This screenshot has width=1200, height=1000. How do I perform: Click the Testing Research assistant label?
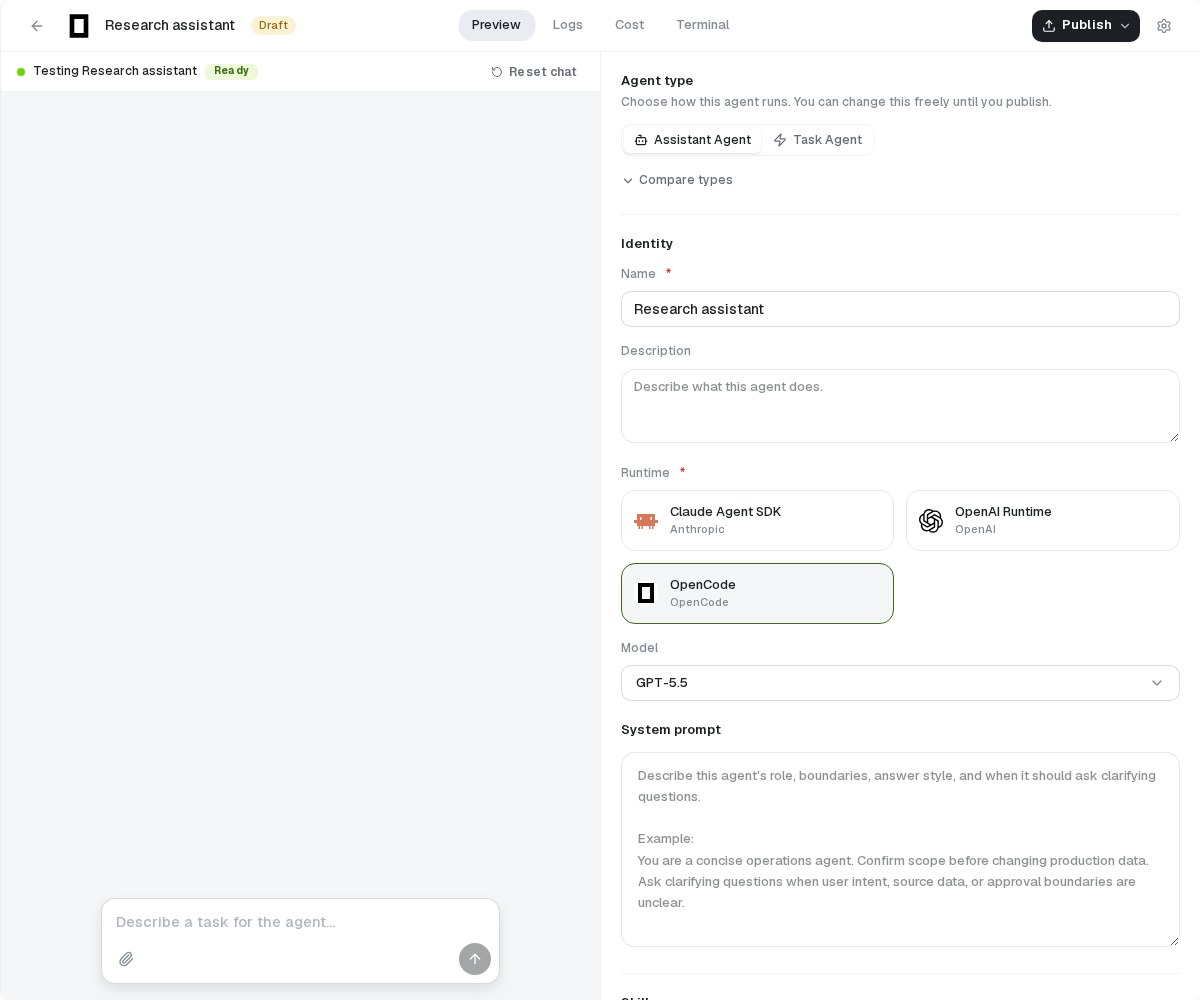point(115,71)
